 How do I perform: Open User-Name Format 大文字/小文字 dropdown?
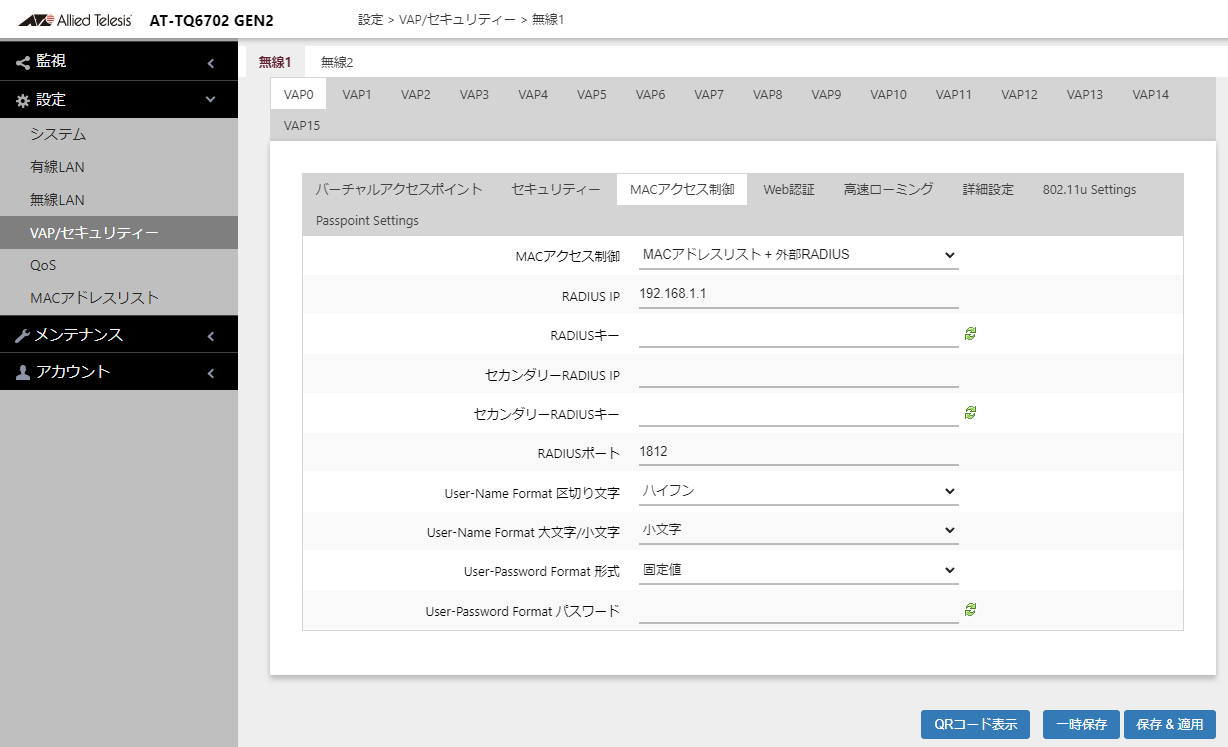[798, 530]
